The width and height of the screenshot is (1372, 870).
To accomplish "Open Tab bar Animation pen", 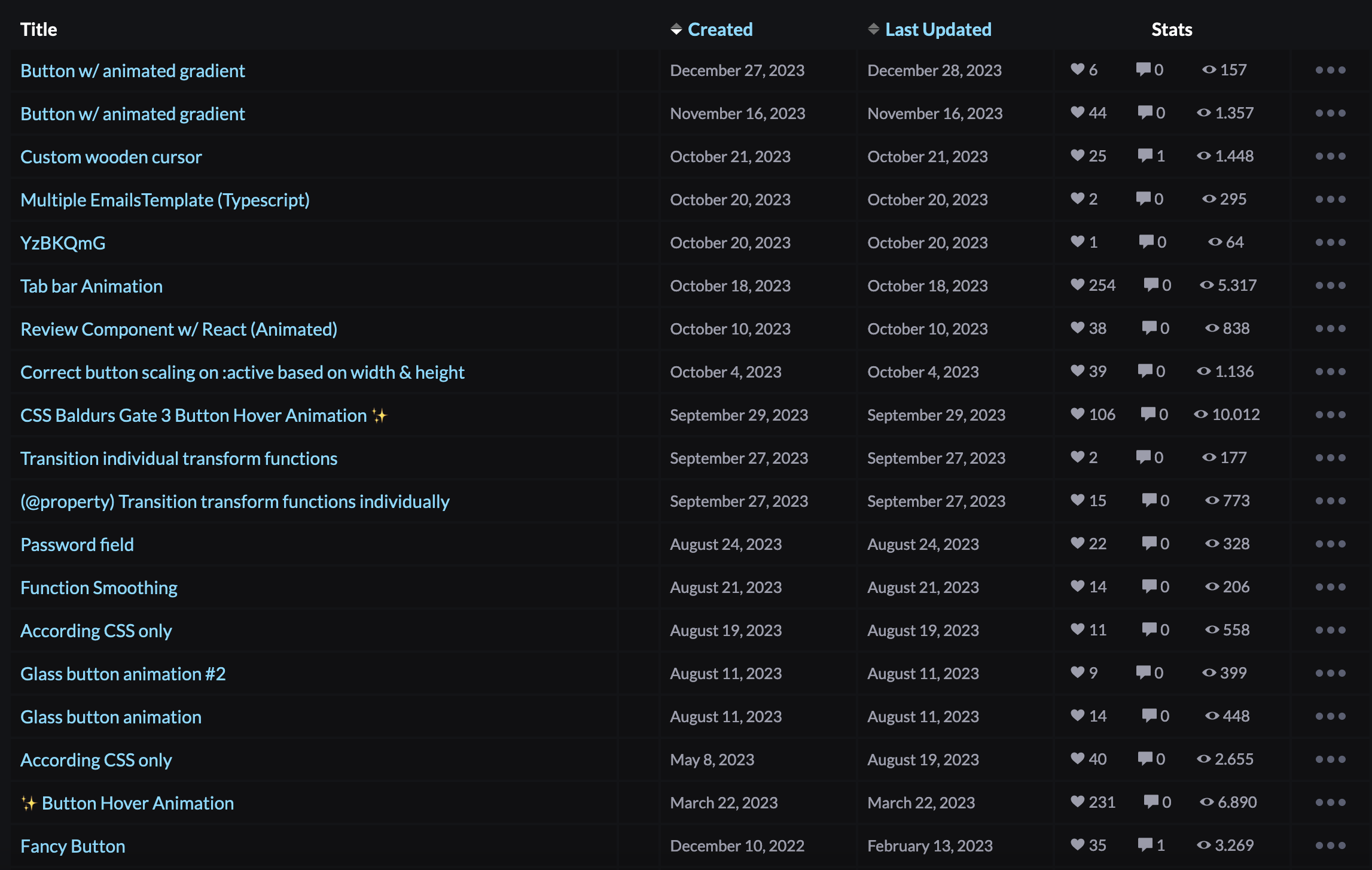I will pos(92,286).
